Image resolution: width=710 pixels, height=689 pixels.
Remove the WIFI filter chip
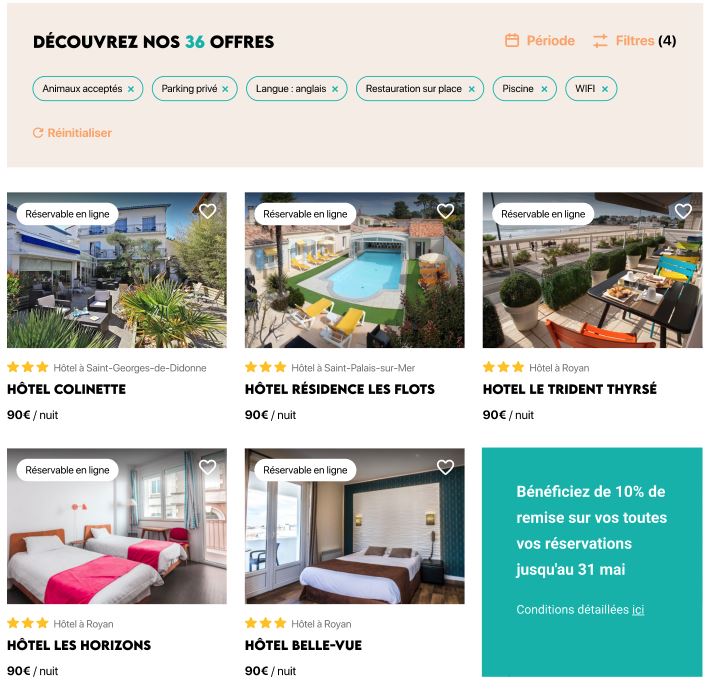point(604,89)
